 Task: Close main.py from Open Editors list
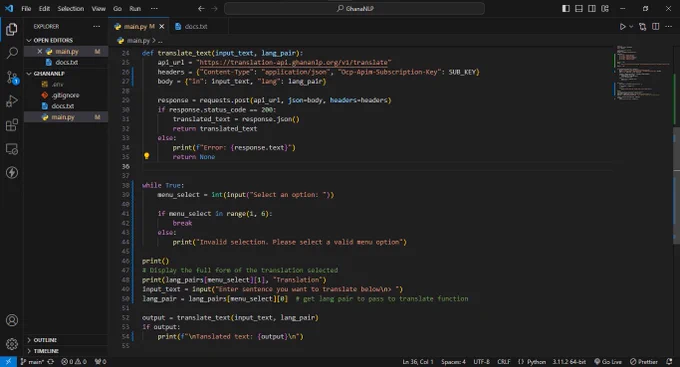coord(39,51)
